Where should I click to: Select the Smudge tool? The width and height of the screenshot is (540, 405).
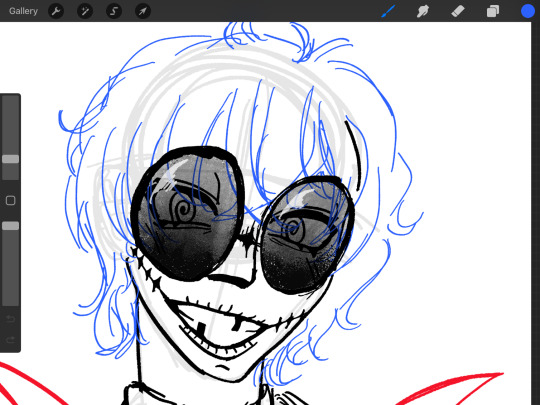[423, 11]
